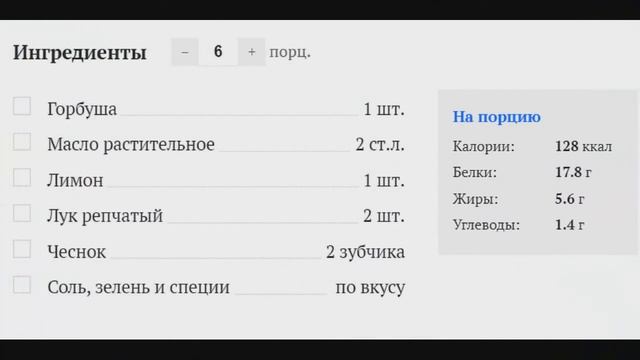
Task: Select the Лимон ingredient name
Action: (75, 180)
